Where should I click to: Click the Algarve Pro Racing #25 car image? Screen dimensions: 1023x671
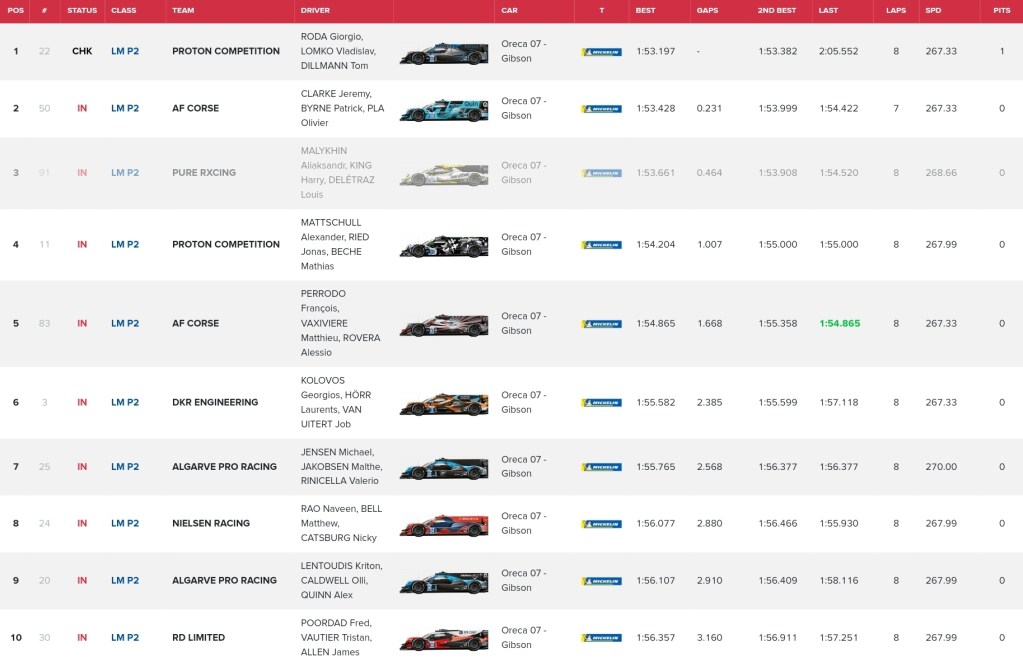click(x=444, y=469)
